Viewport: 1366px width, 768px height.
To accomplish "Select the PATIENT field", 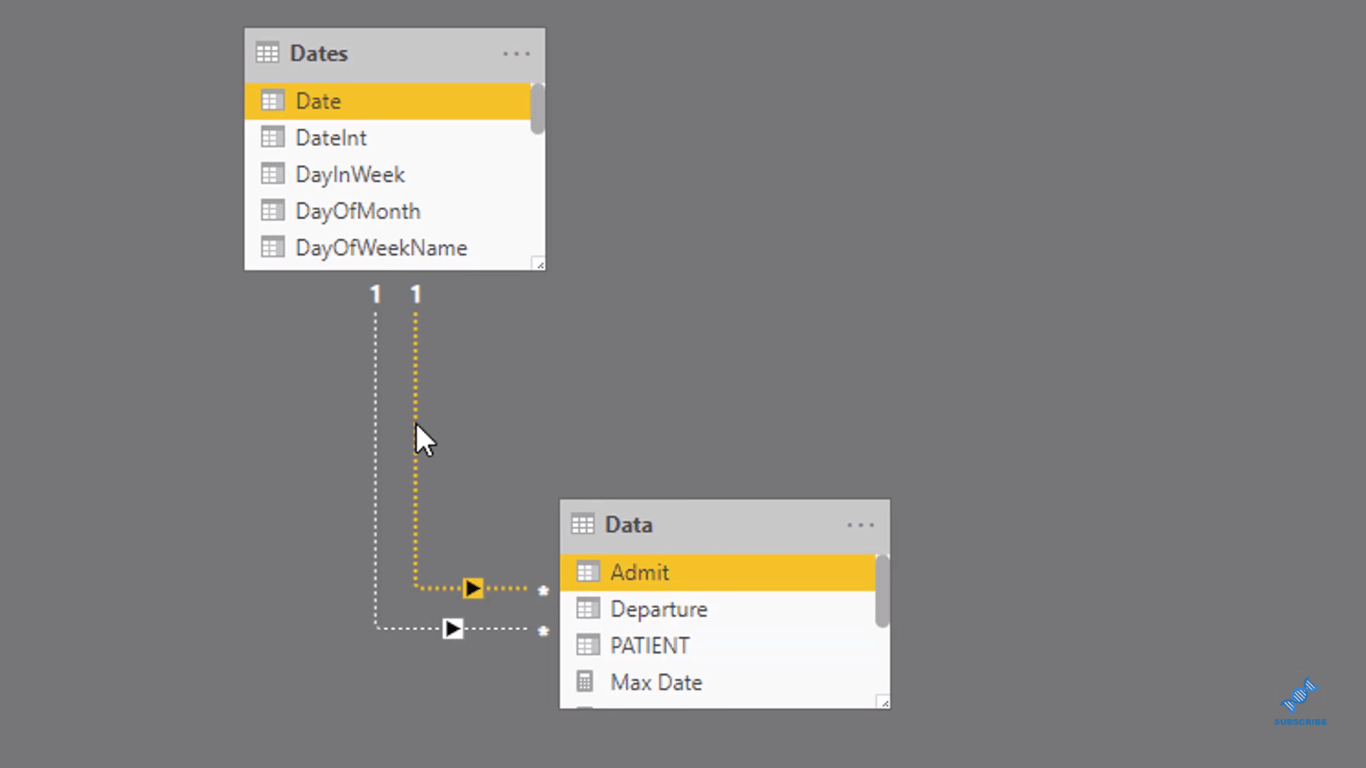I will click(717, 646).
